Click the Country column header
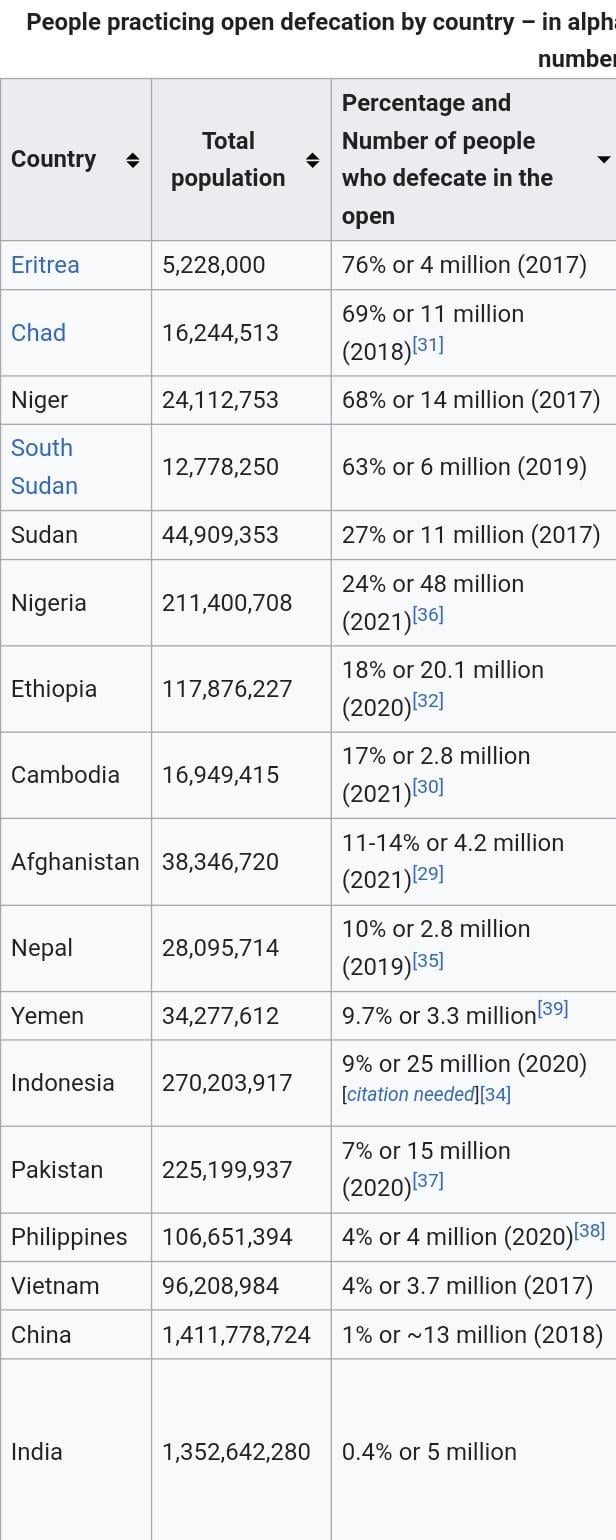Screen dimensions: 616x1540 pyautogui.click(x=54, y=160)
